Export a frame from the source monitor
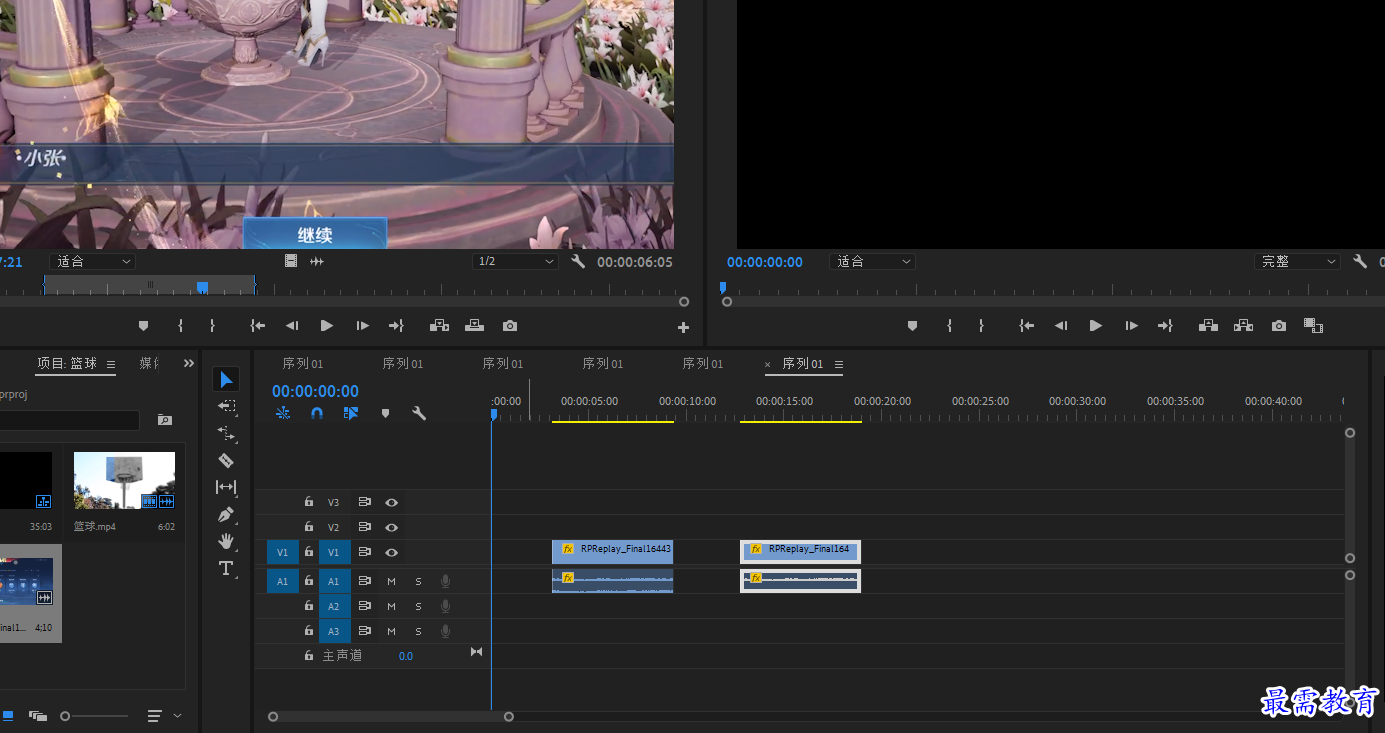The image size is (1385, 733). coord(510,326)
